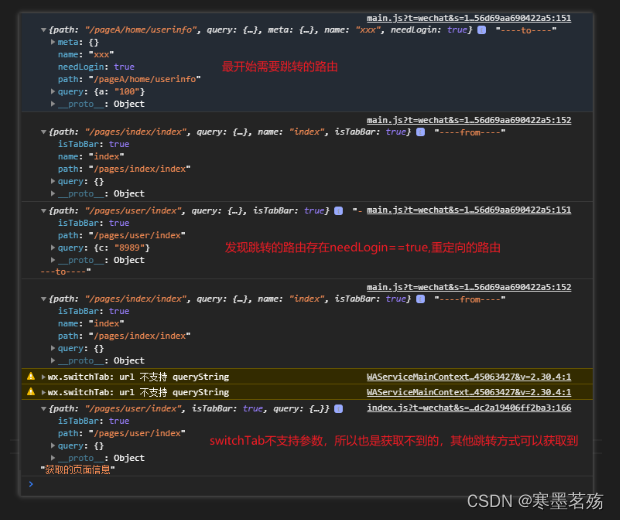Click info badge on the /pages/user/index isTabBar: true} summary

click(x=338, y=211)
